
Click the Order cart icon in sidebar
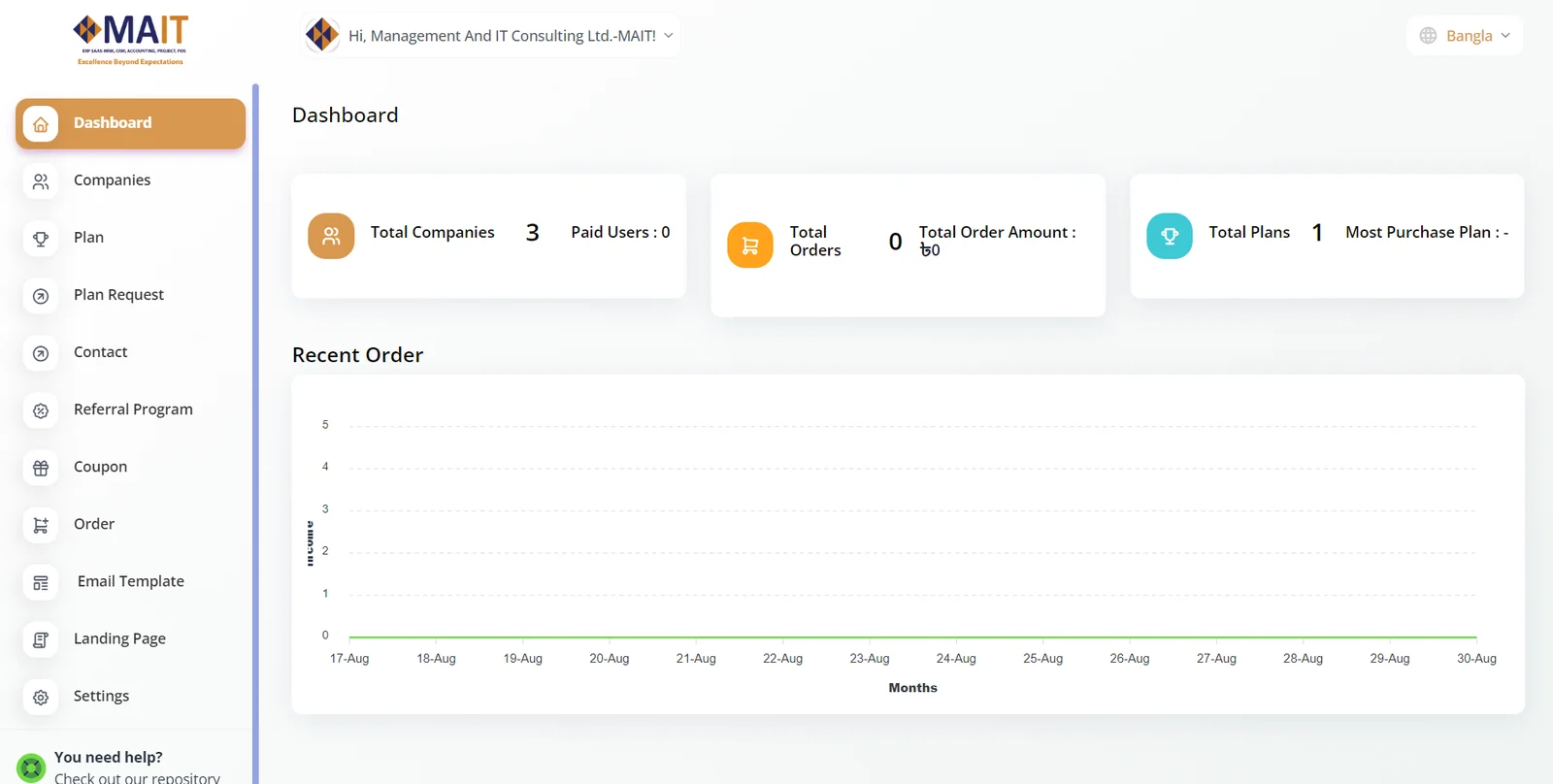pyautogui.click(x=41, y=525)
